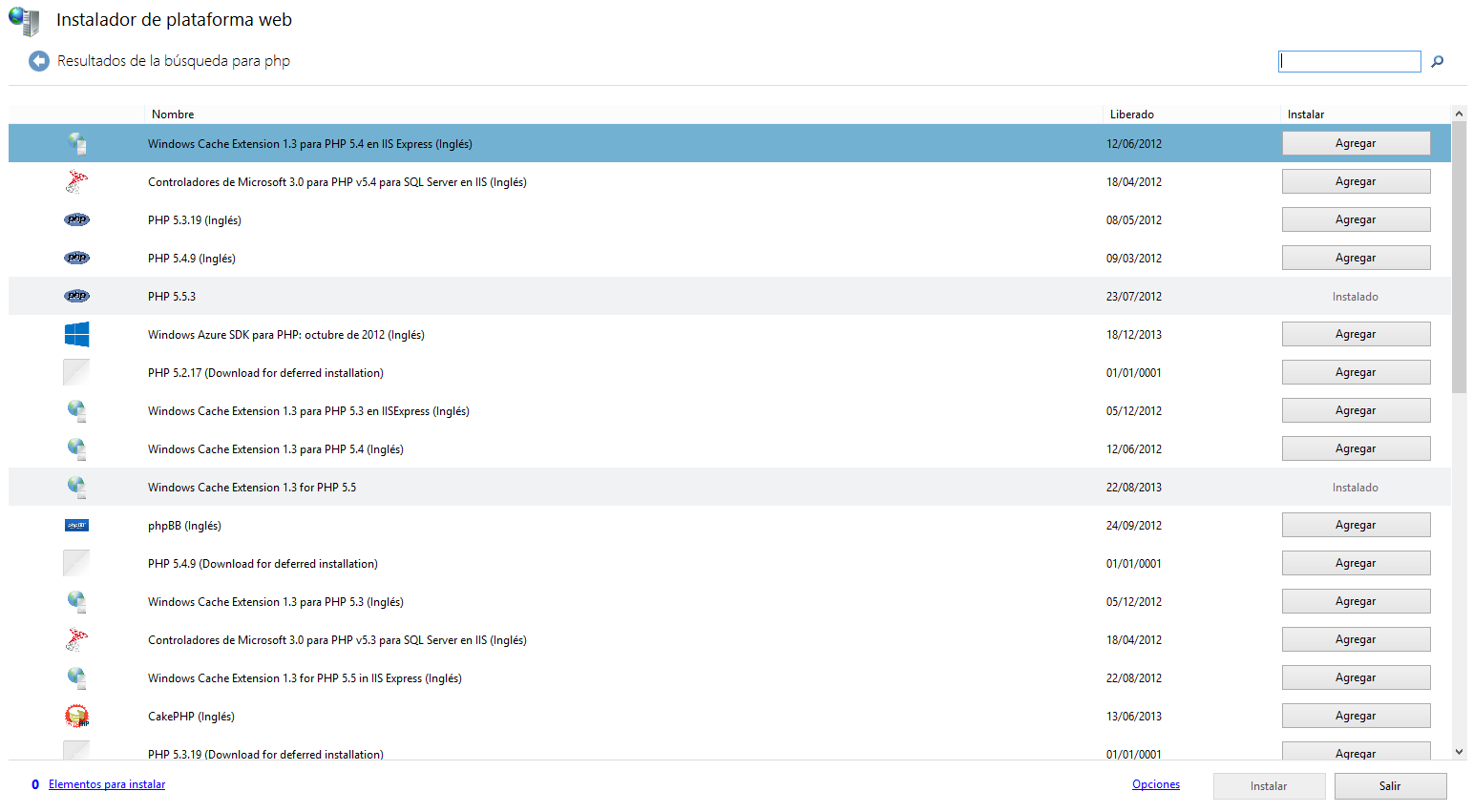Add Microsoft Drivers 3.0 for PHP v5.3
Viewport: 1473px width, 812px height.
click(x=1356, y=639)
